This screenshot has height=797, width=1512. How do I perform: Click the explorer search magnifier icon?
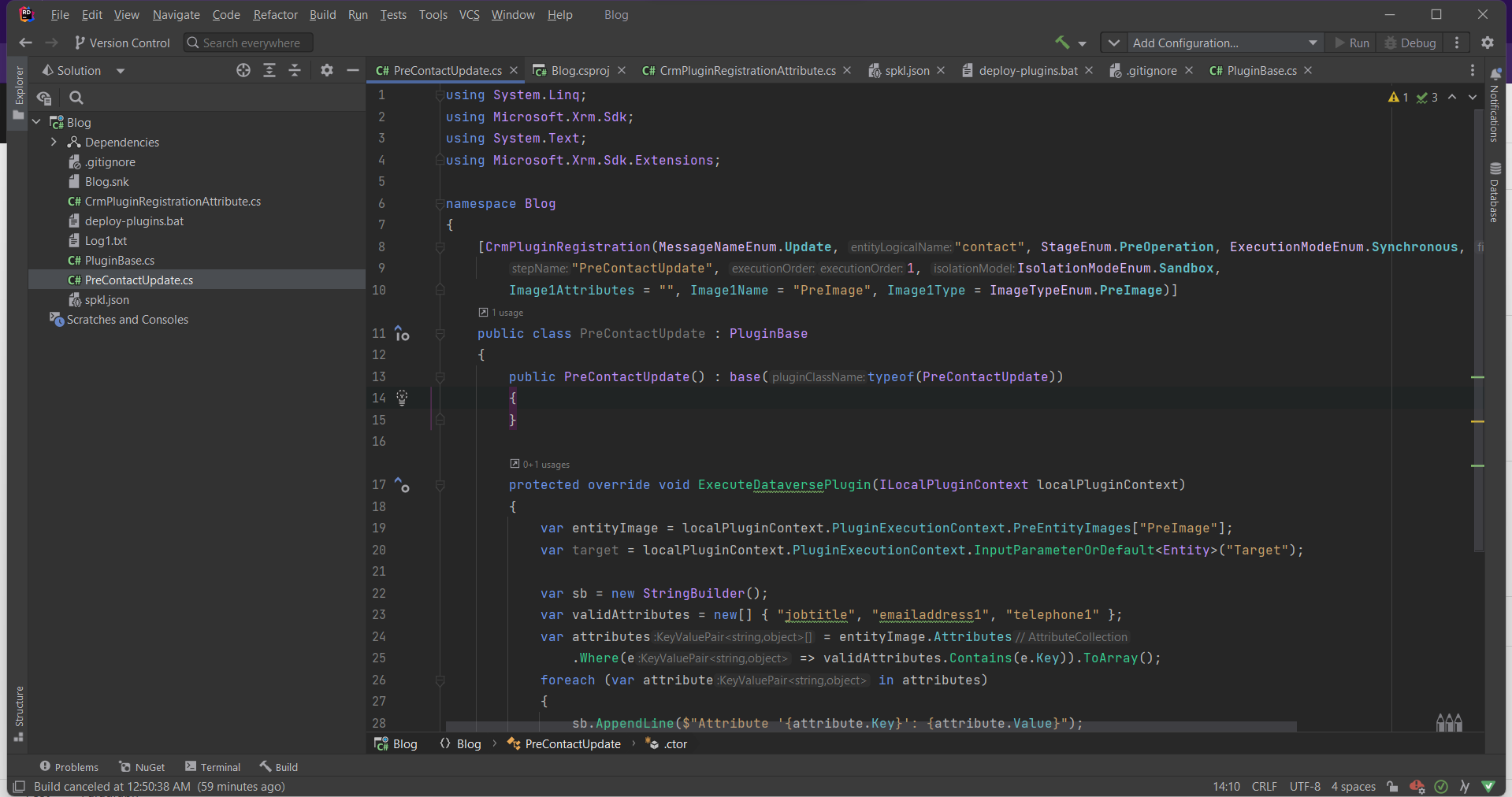(x=76, y=98)
